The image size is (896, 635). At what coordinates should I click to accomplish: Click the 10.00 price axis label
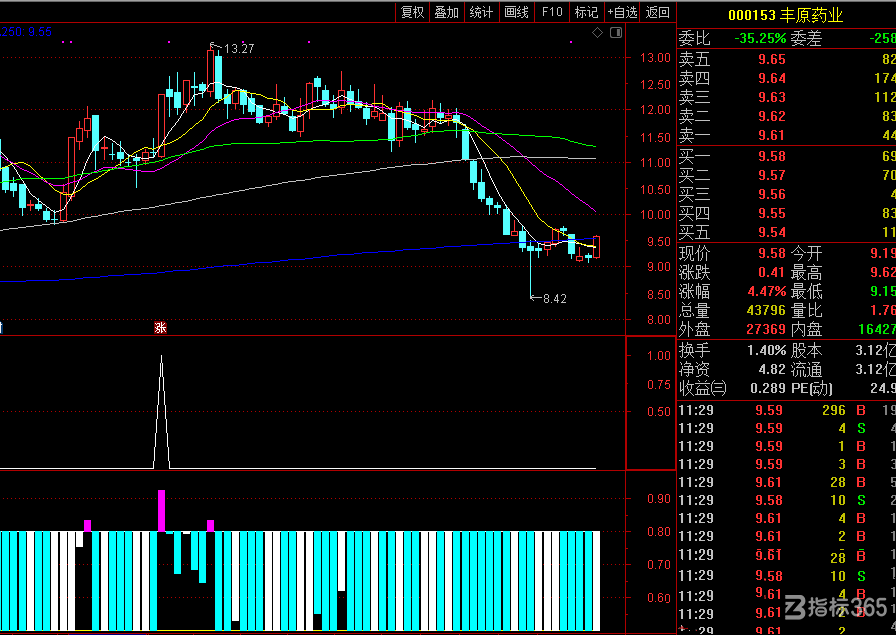[x=655, y=215]
